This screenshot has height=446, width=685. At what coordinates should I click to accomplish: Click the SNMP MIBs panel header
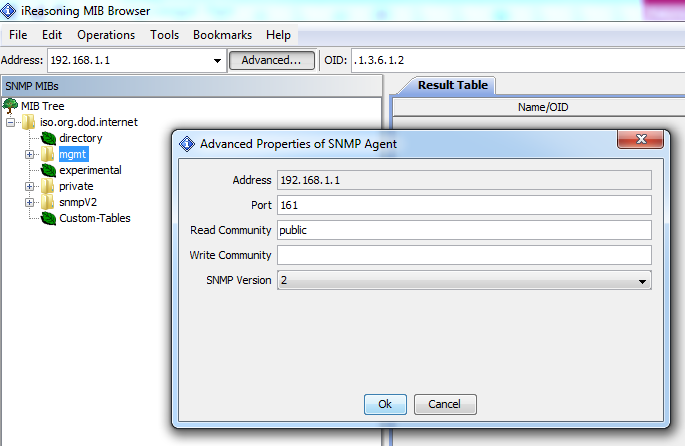(192, 86)
